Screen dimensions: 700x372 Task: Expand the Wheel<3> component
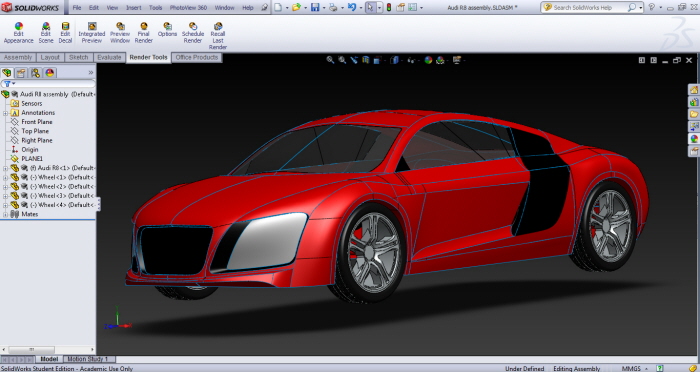pyautogui.click(x=5, y=196)
